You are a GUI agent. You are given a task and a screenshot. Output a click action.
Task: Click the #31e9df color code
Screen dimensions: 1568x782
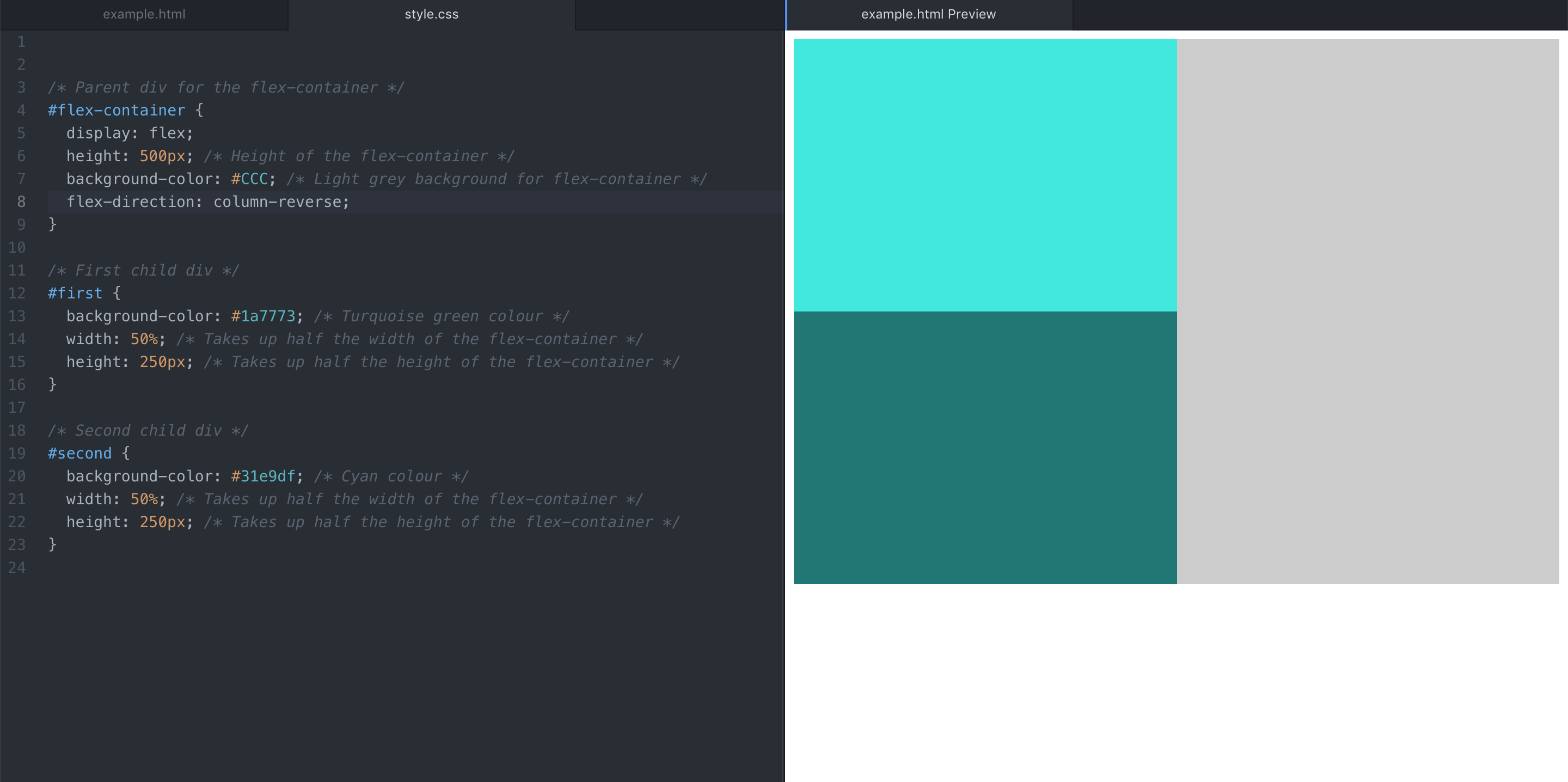[263, 476]
